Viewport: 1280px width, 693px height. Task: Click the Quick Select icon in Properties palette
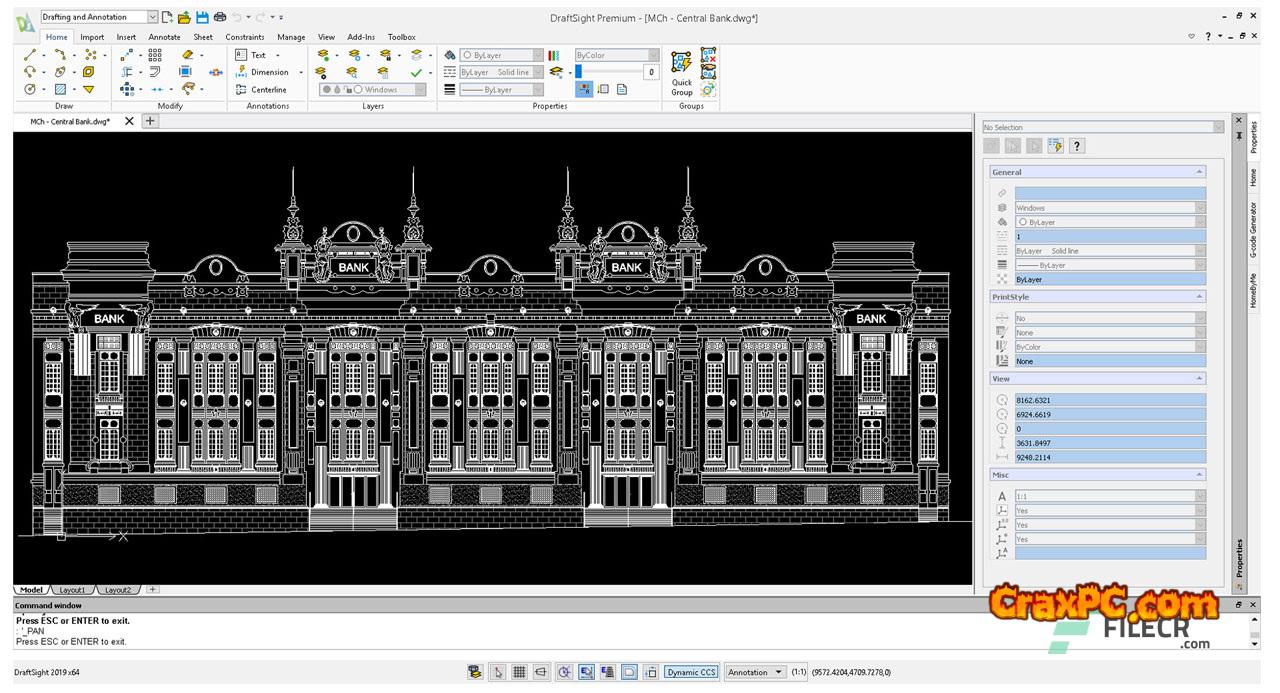point(1055,146)
